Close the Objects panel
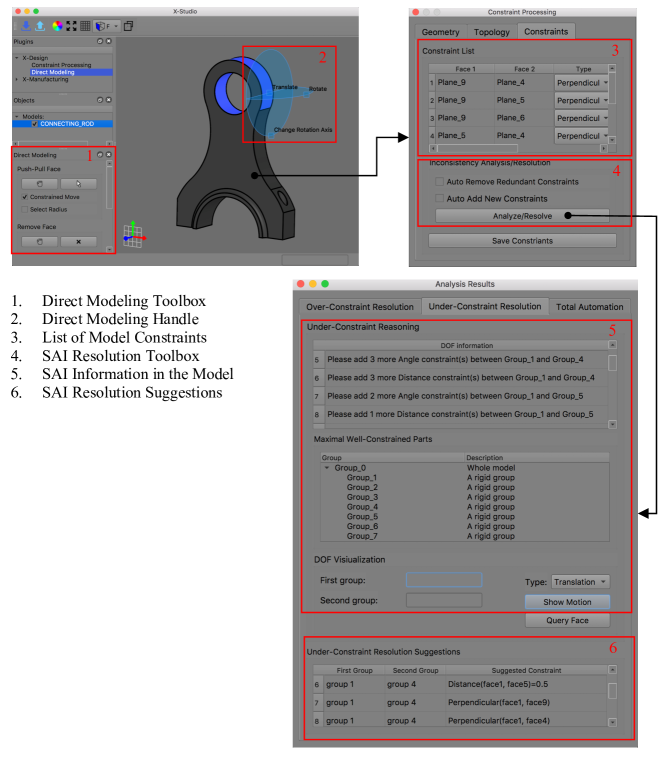The width and height of the screenshot is (665, 759). coord(108,100)
